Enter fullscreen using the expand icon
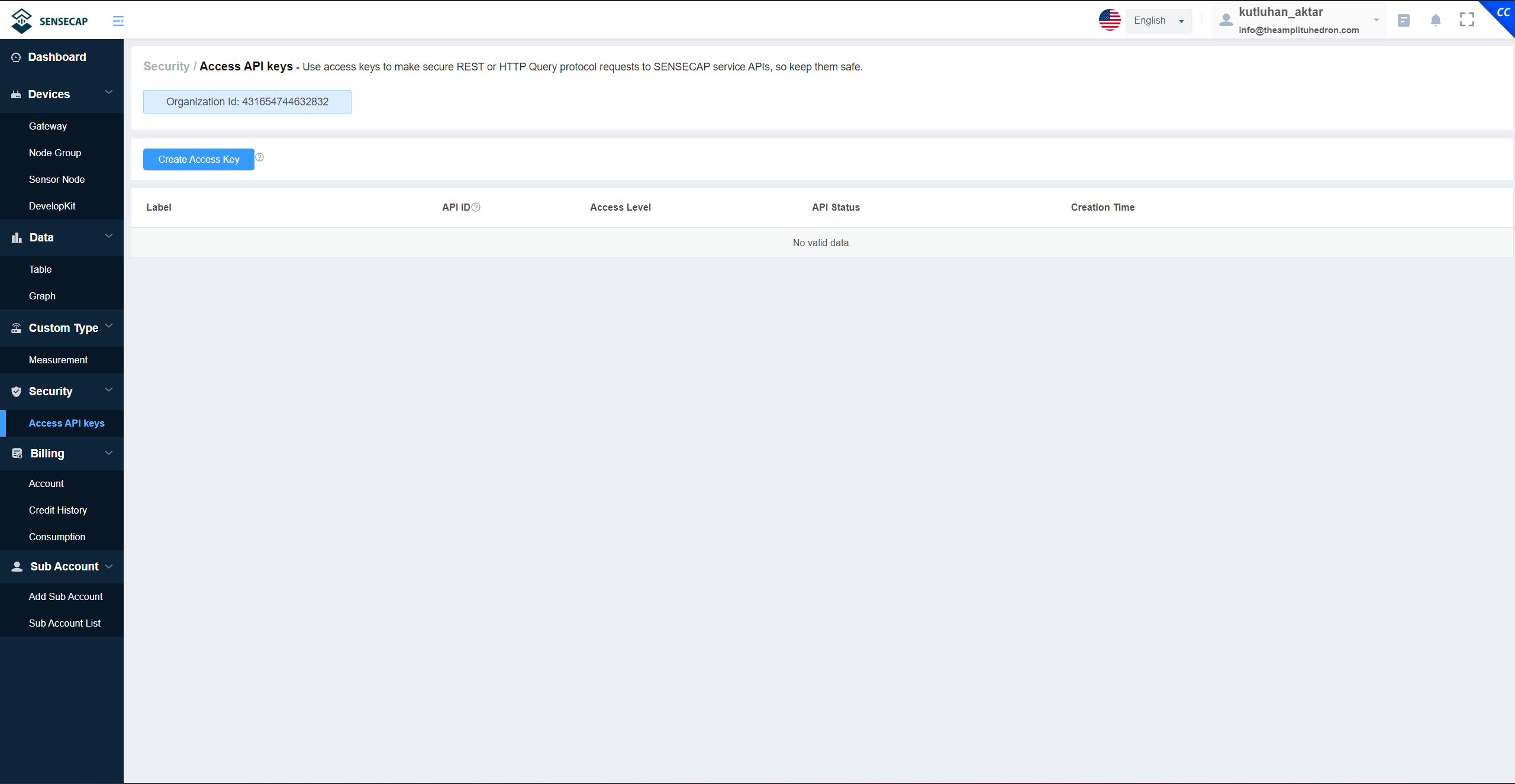 [1467, 20]
